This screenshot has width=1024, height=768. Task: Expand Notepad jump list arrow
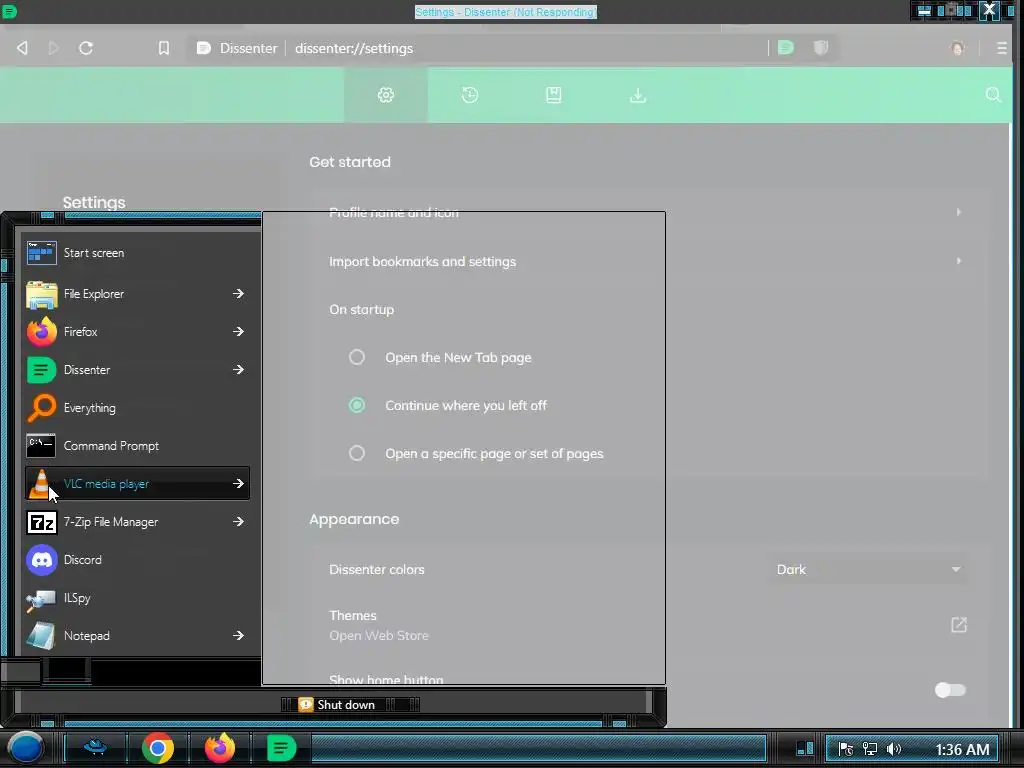coord(238,635)
